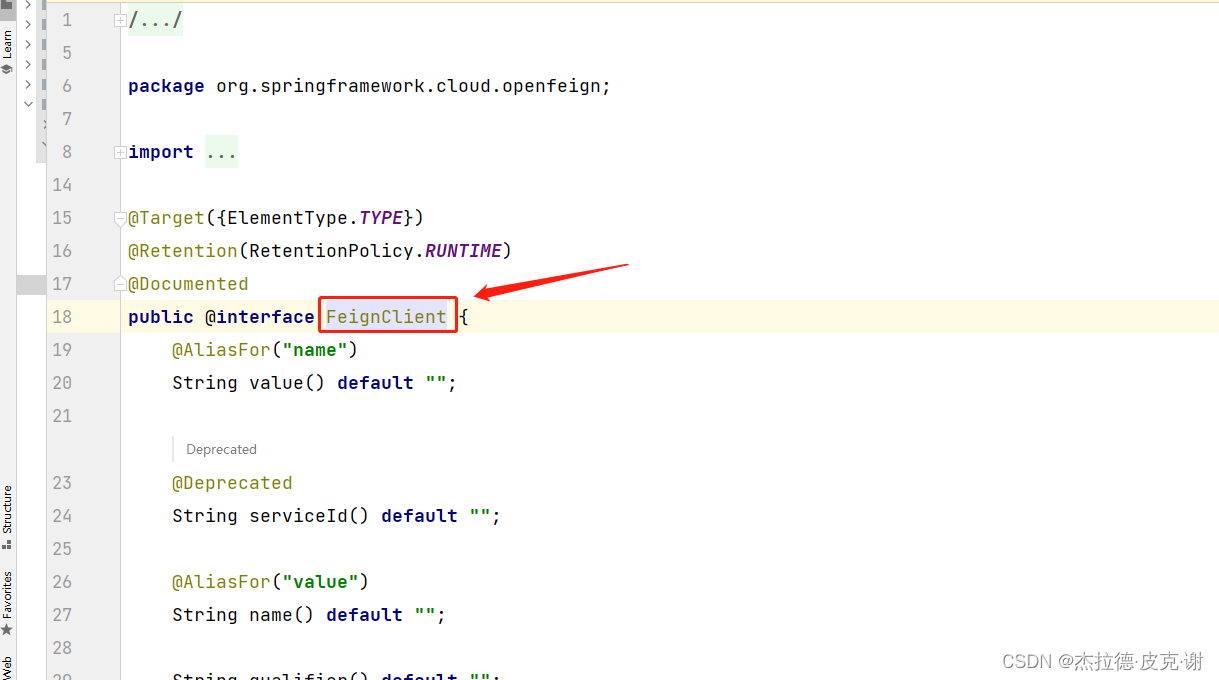Click the Deprecated rendered doc label
1219x680 pixels.
221,449
